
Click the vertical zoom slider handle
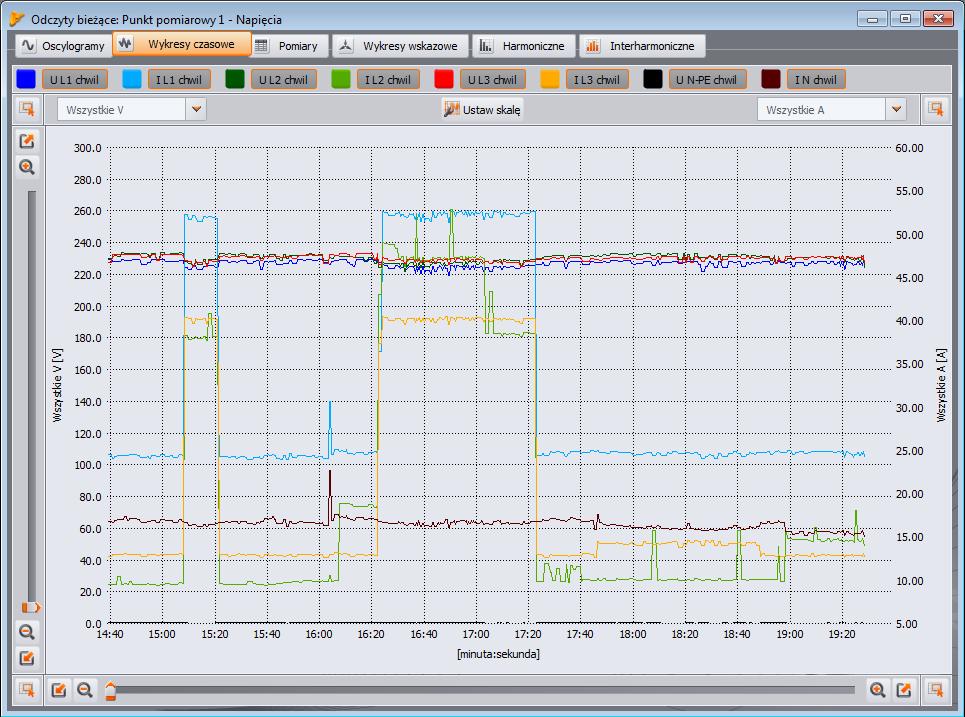(31, 607)
